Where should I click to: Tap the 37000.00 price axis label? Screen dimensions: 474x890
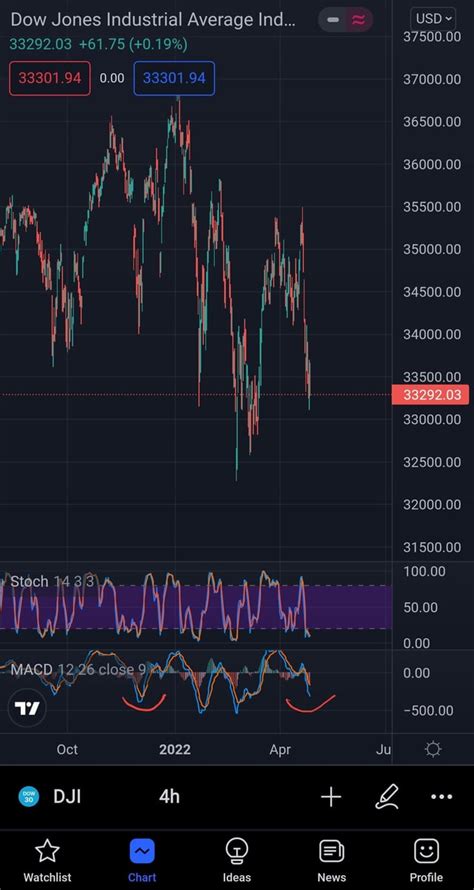point(431,79)
